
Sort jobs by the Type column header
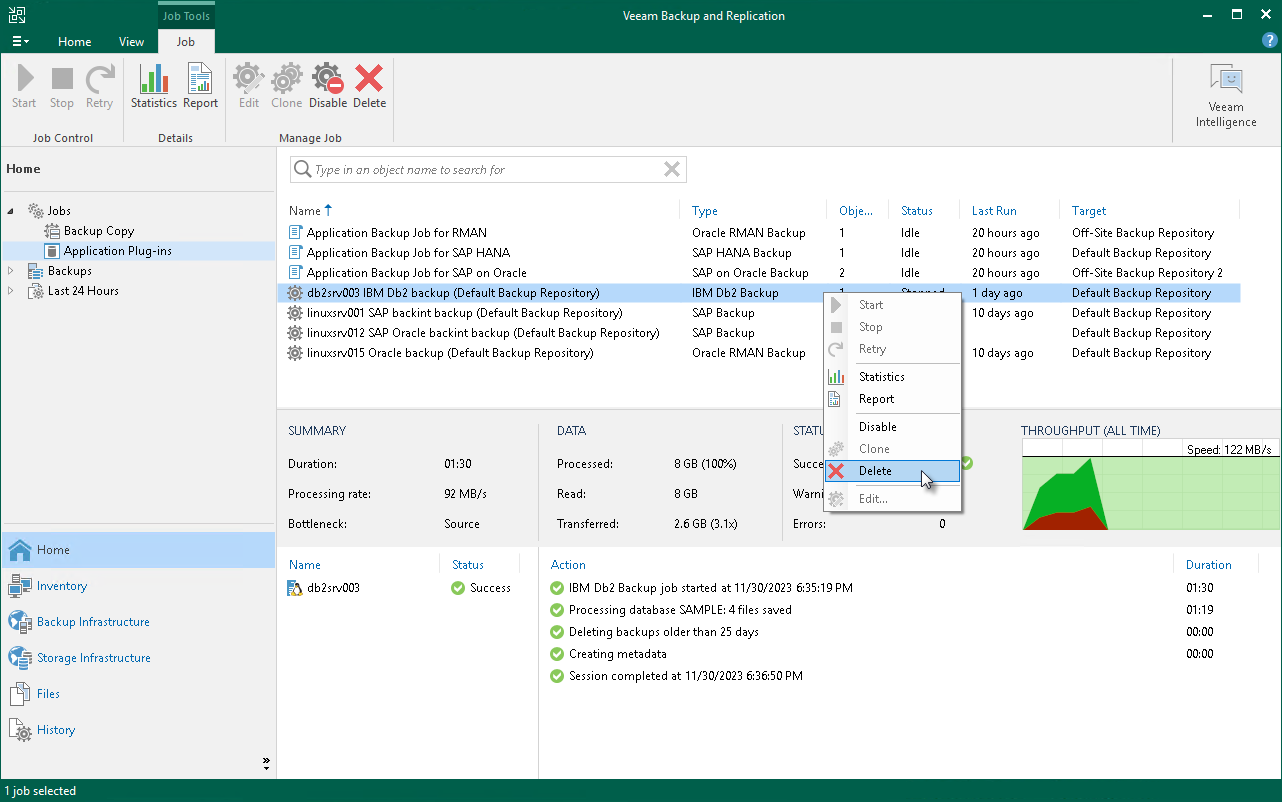point(705,211)
